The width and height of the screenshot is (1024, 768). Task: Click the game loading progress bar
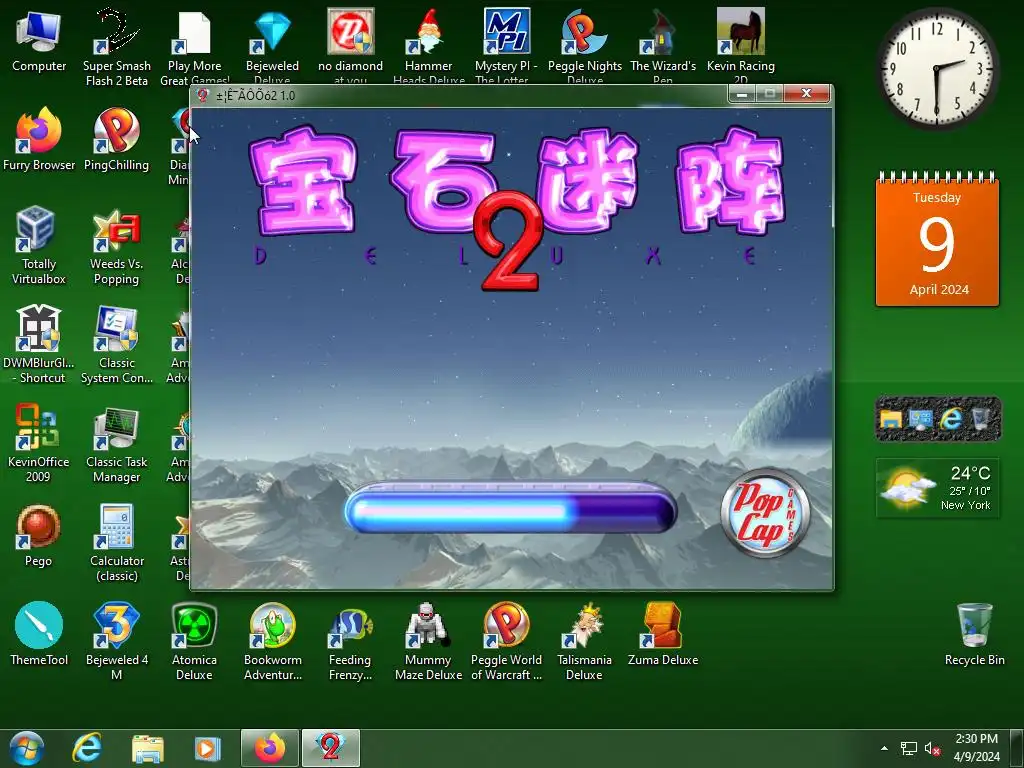click(x=511, y=508)
